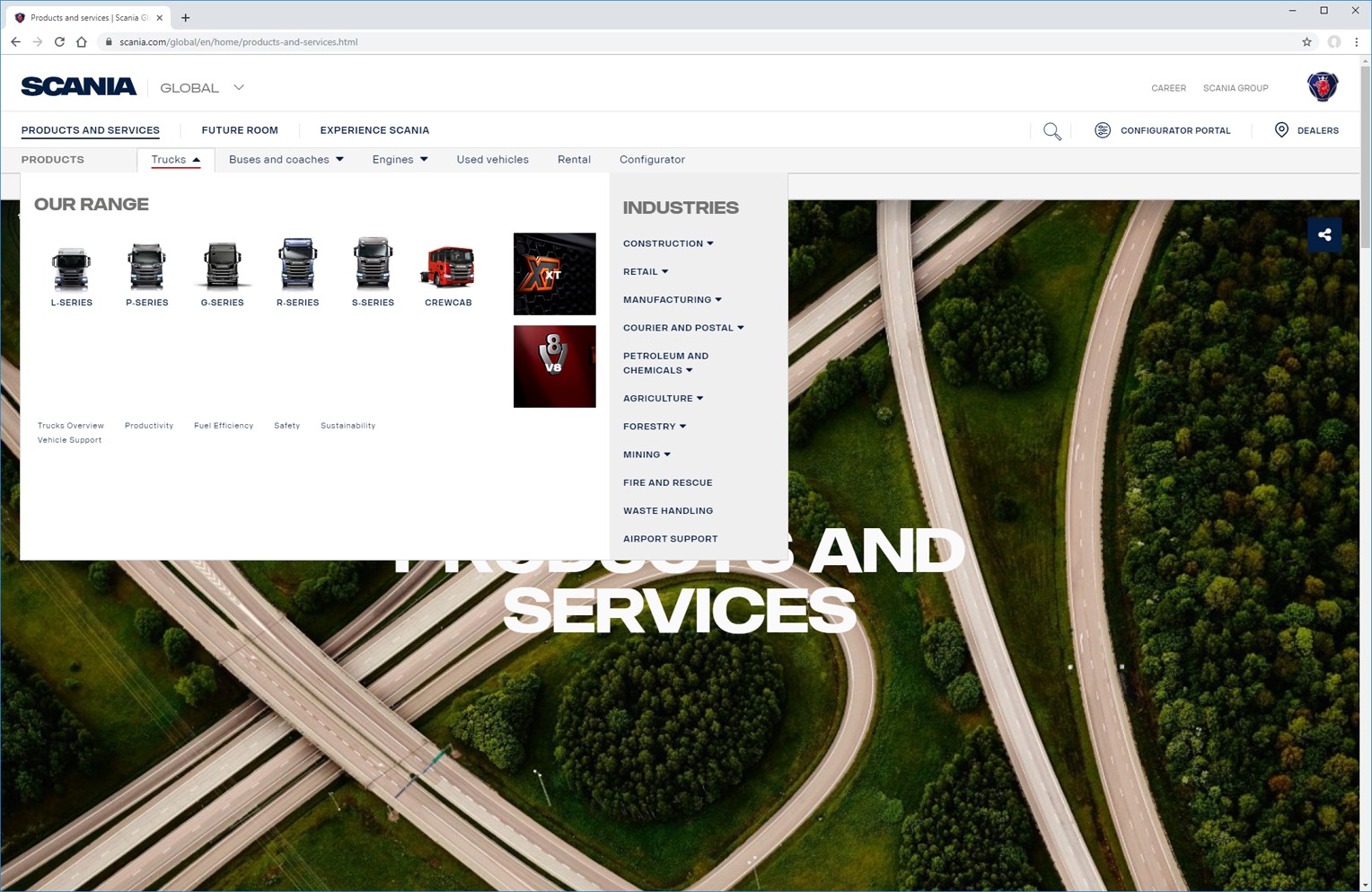Image resolution: width=1372 pixels, height=892 pixels.
Task: Reload the page with refresh icon
Action: pyautogui.click(x=59, y=42)
